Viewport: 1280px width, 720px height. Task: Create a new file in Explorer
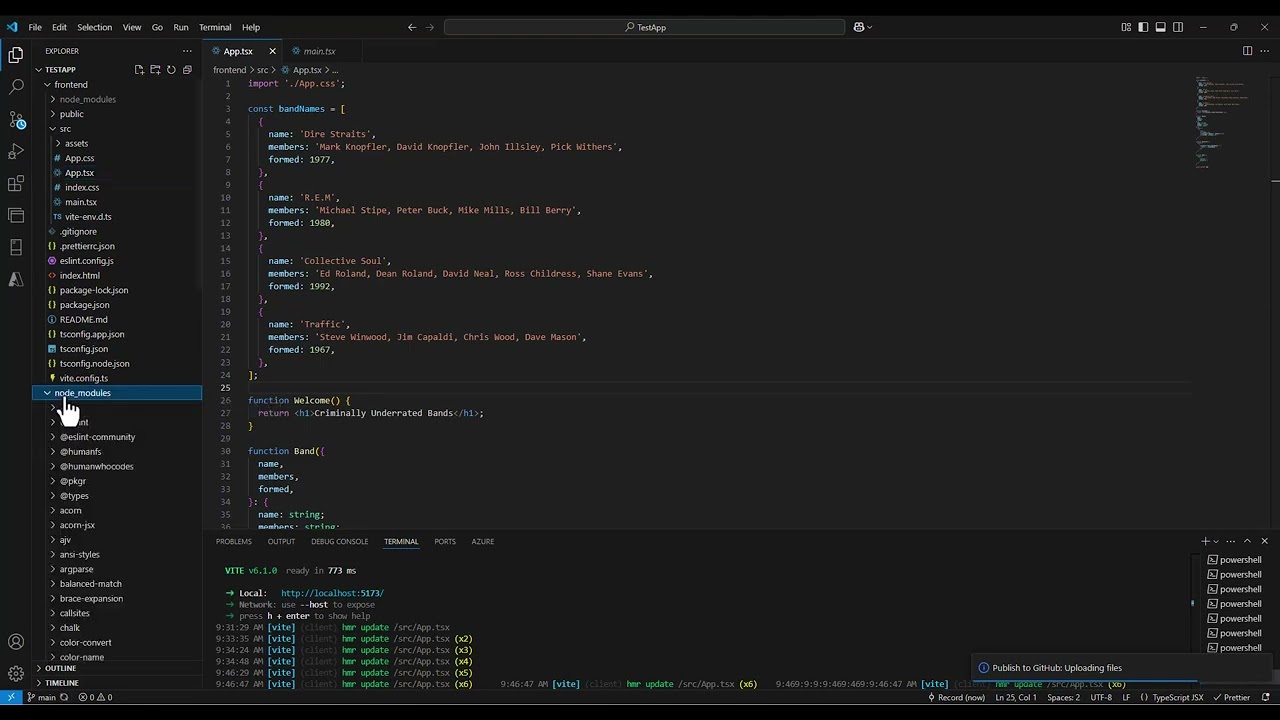(139, 70)
